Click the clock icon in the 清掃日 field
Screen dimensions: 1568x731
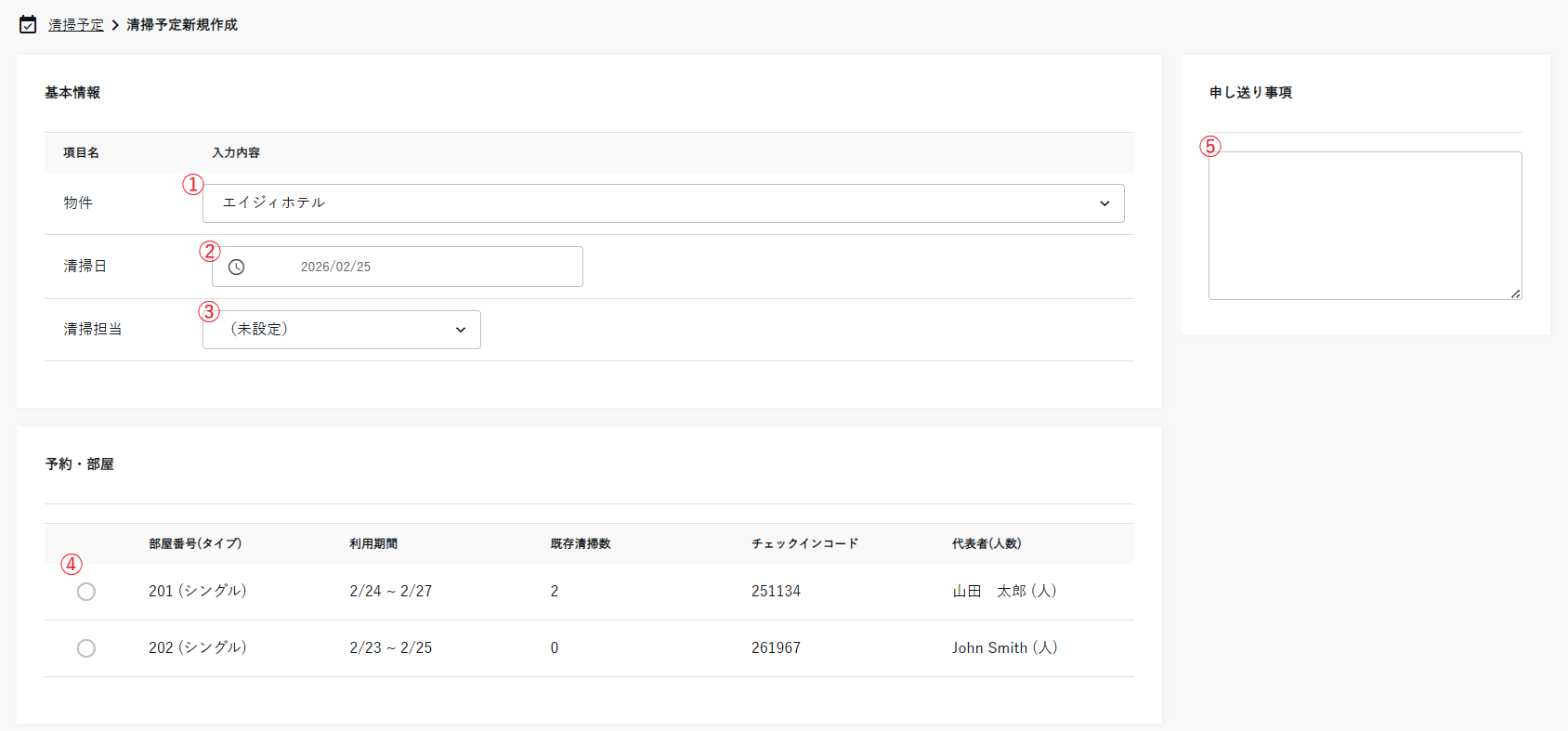tap(237, 268)
